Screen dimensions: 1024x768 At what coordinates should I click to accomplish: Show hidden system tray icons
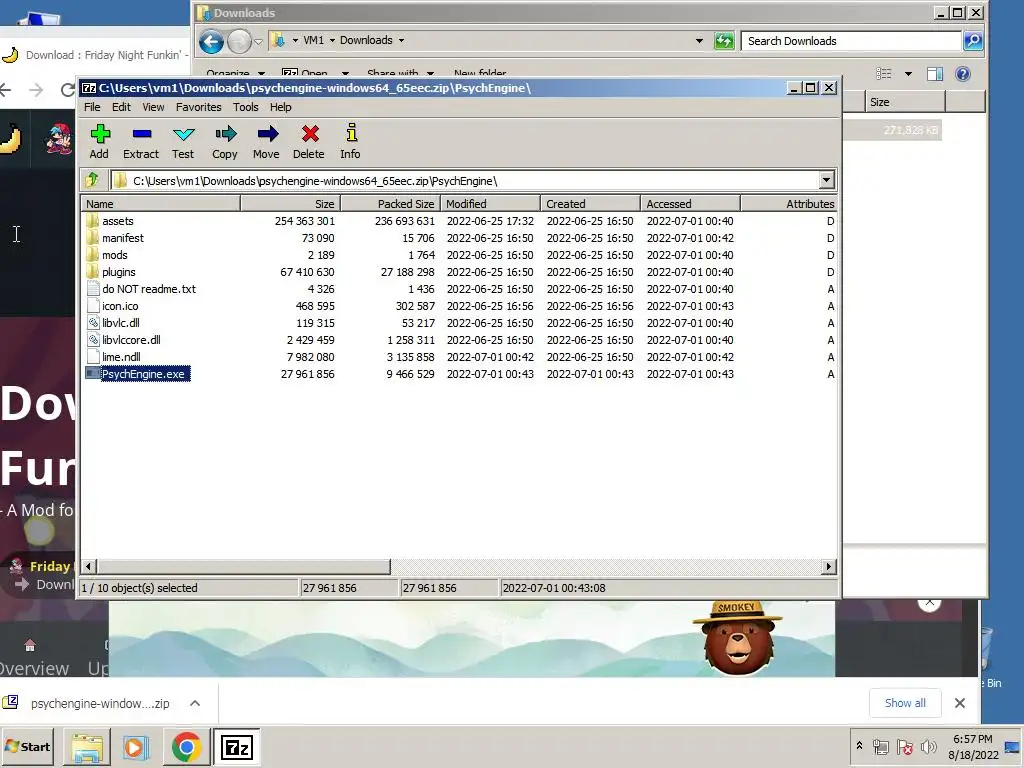pyautogui.click(x=859, y=746)
